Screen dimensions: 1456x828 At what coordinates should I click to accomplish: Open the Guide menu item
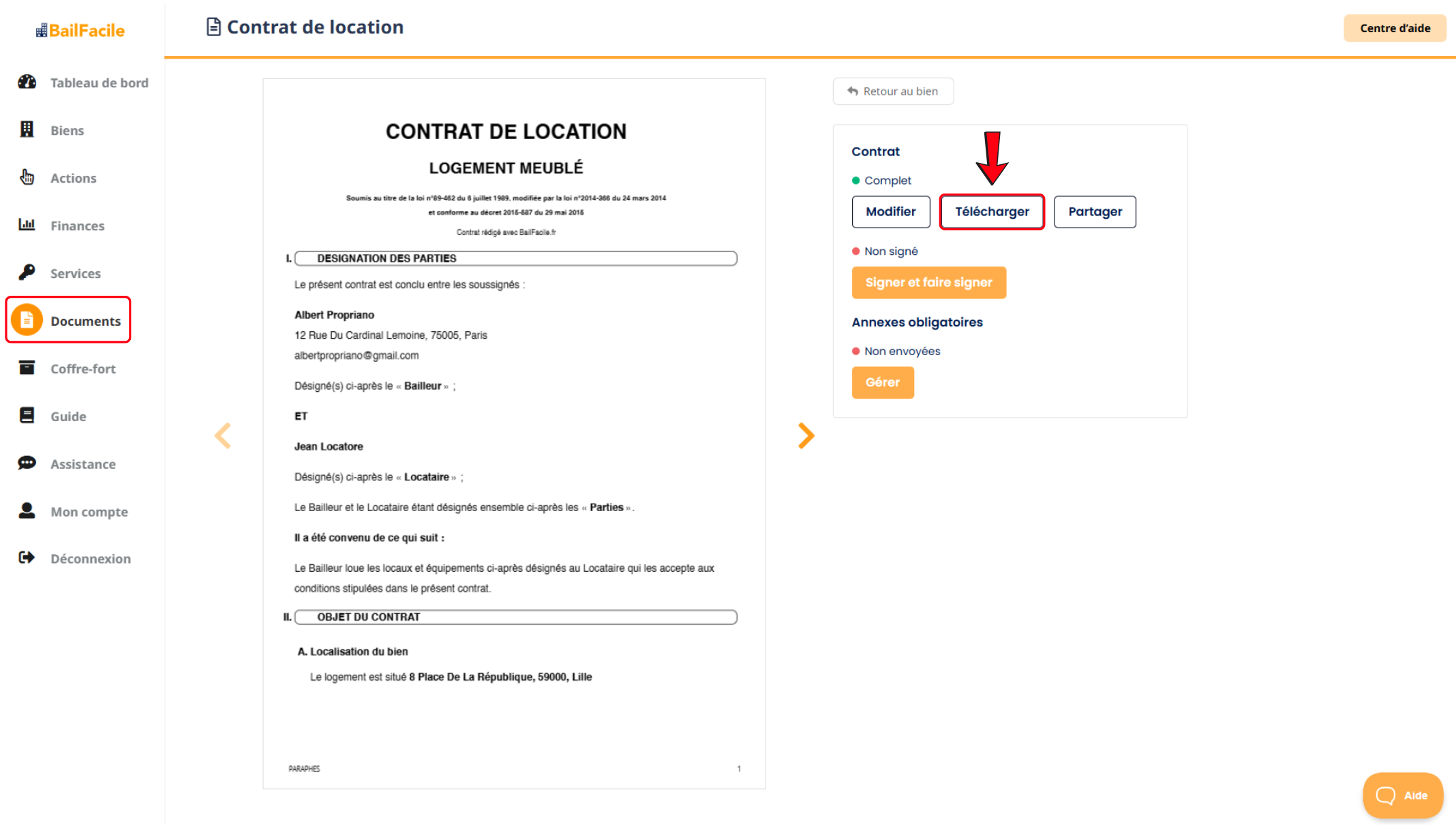68,416
